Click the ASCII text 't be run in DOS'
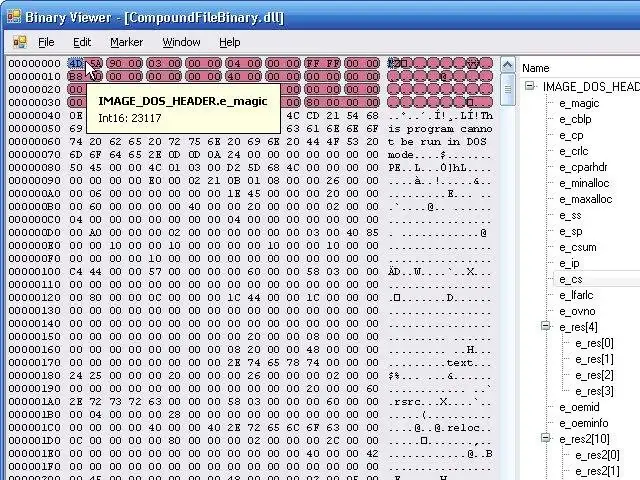Image resolution: width=640 pixels, height=480 pixels. coord(437,142)
